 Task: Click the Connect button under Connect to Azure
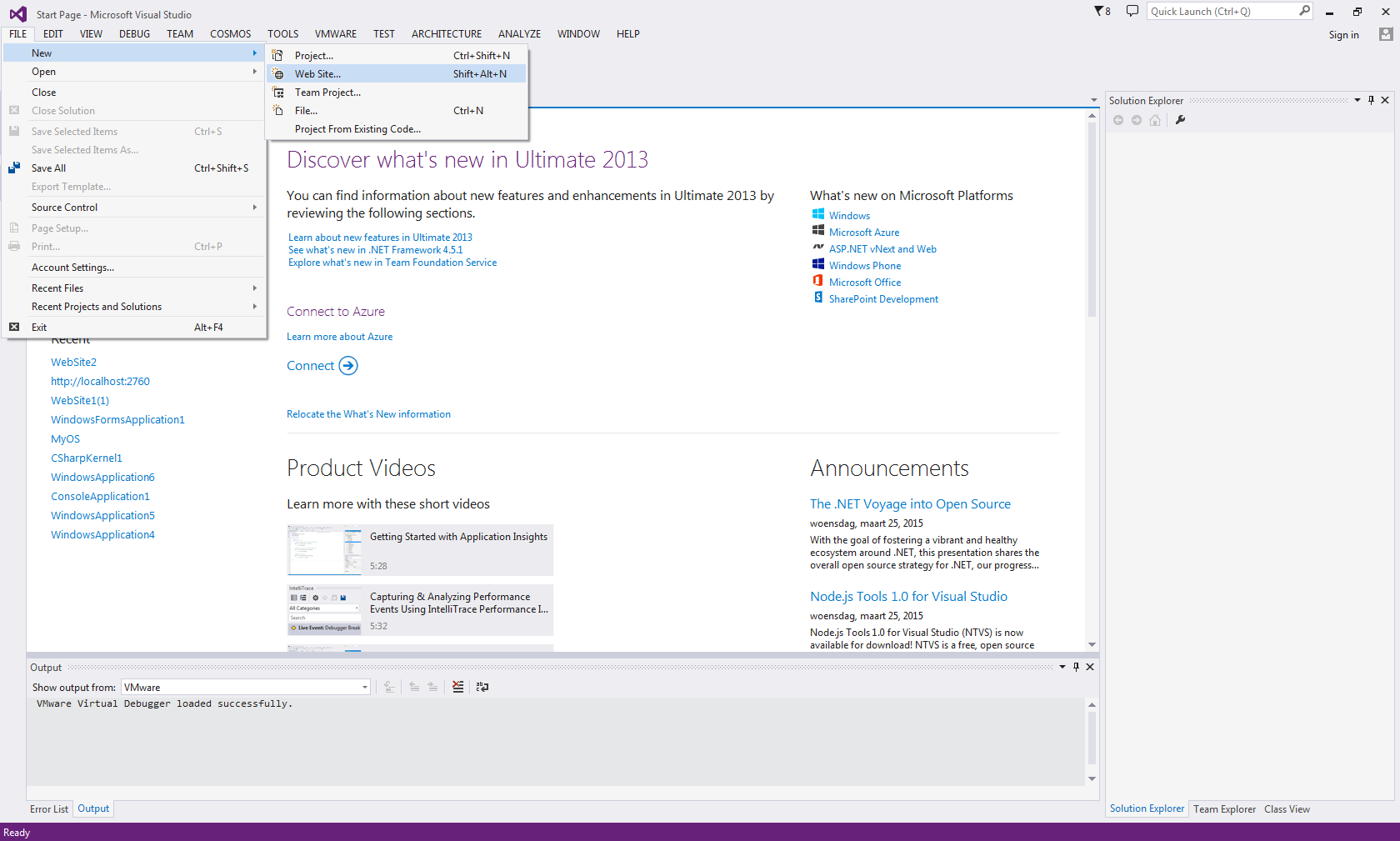coord(322,365)
